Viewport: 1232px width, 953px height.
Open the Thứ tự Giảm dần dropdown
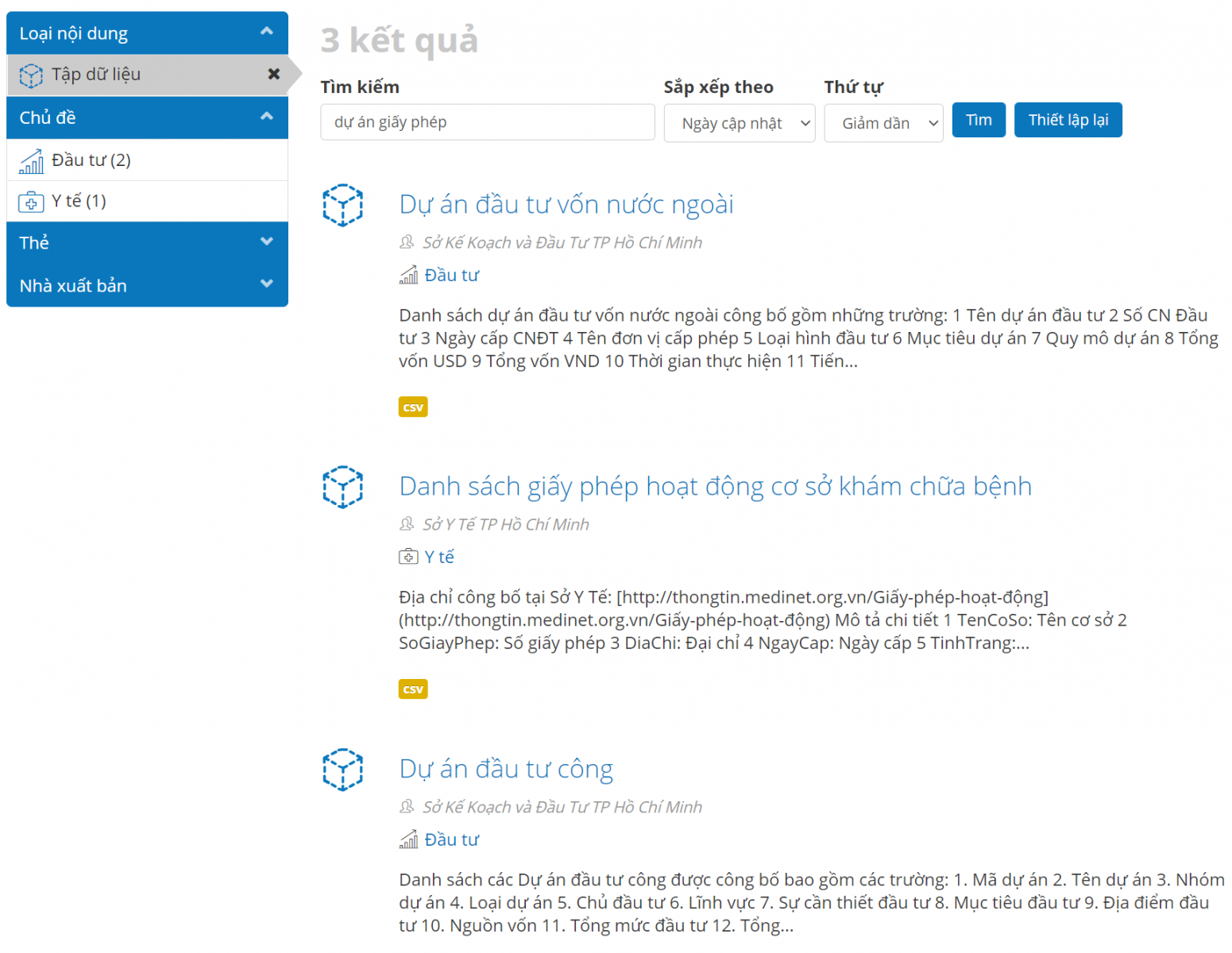pos(883,123)
